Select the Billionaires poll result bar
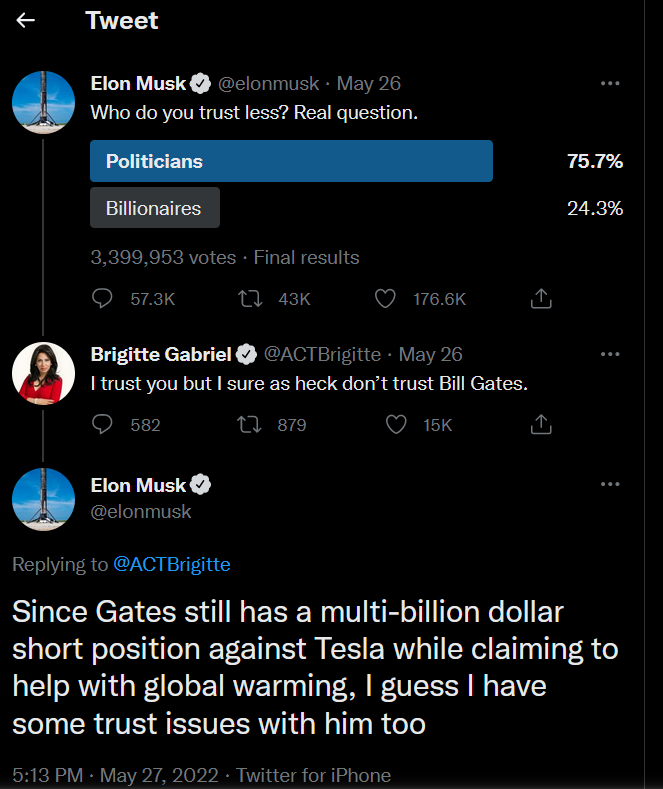This screenshot has width=663, height=789. pos(155,208)
